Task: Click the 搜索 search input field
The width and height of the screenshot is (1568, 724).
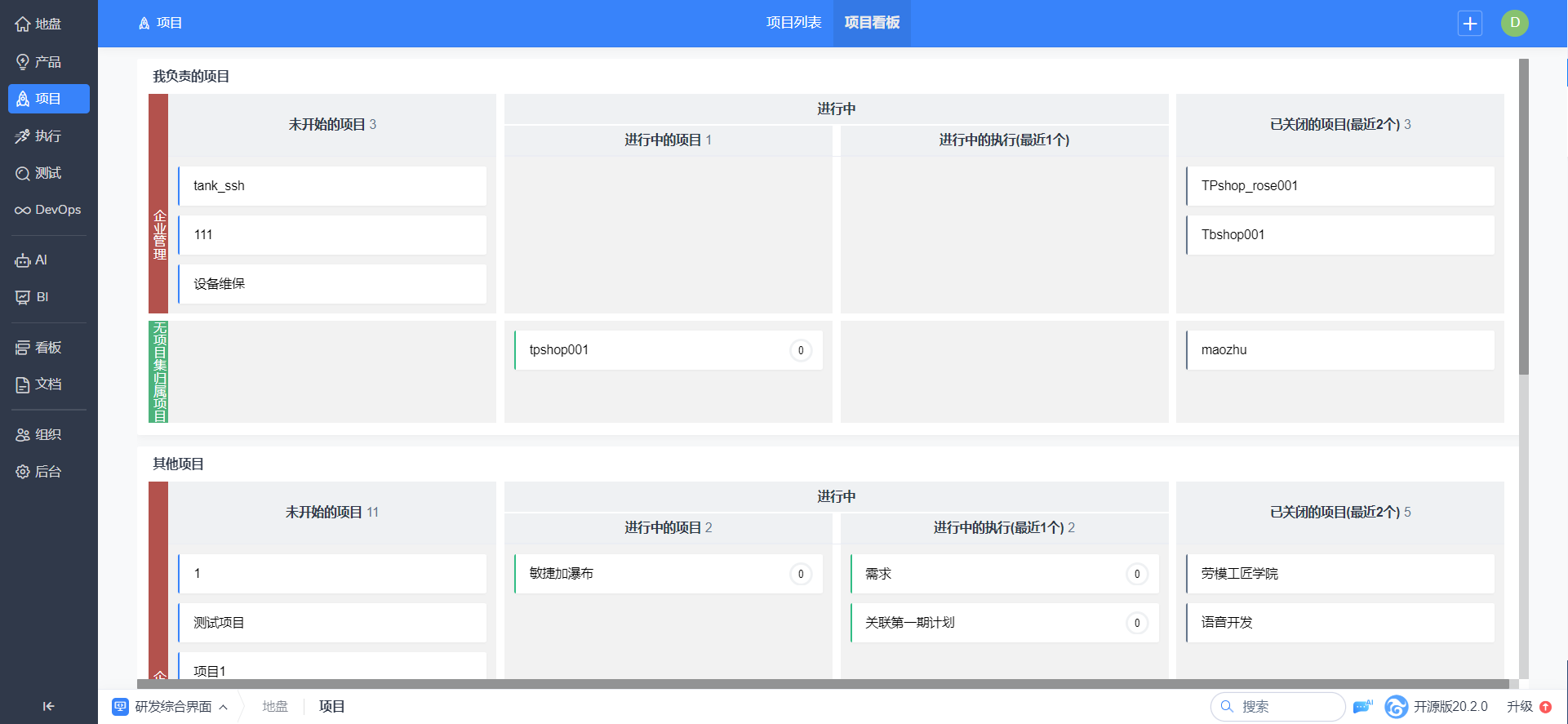Action: click(x=1286, y=706)
